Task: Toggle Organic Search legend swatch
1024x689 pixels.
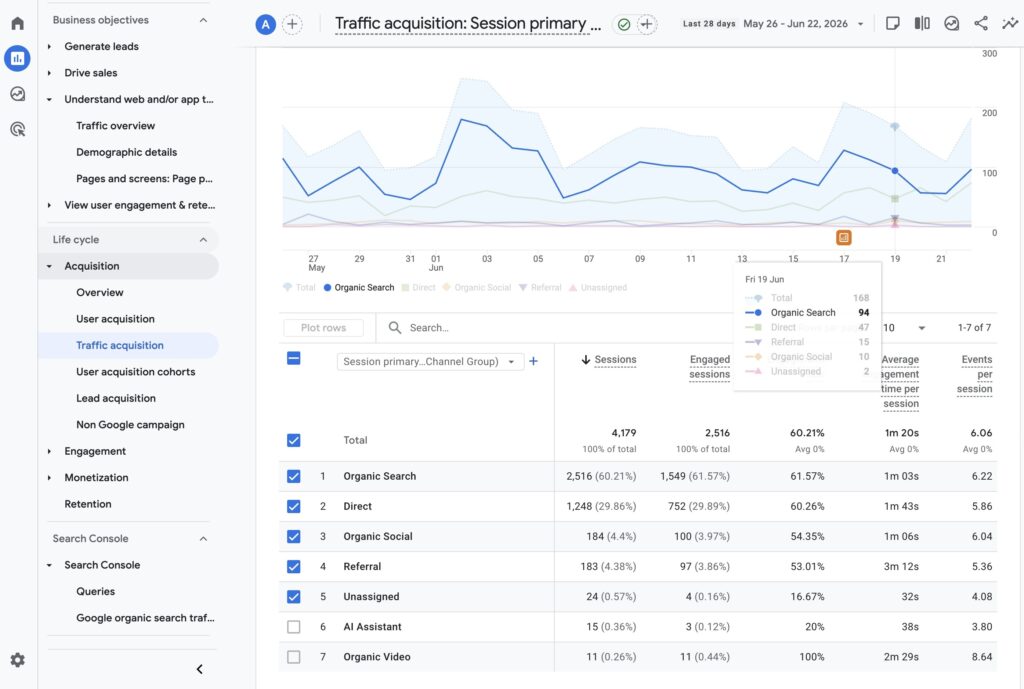Action: pyautogui.click(x=327, y=287)
